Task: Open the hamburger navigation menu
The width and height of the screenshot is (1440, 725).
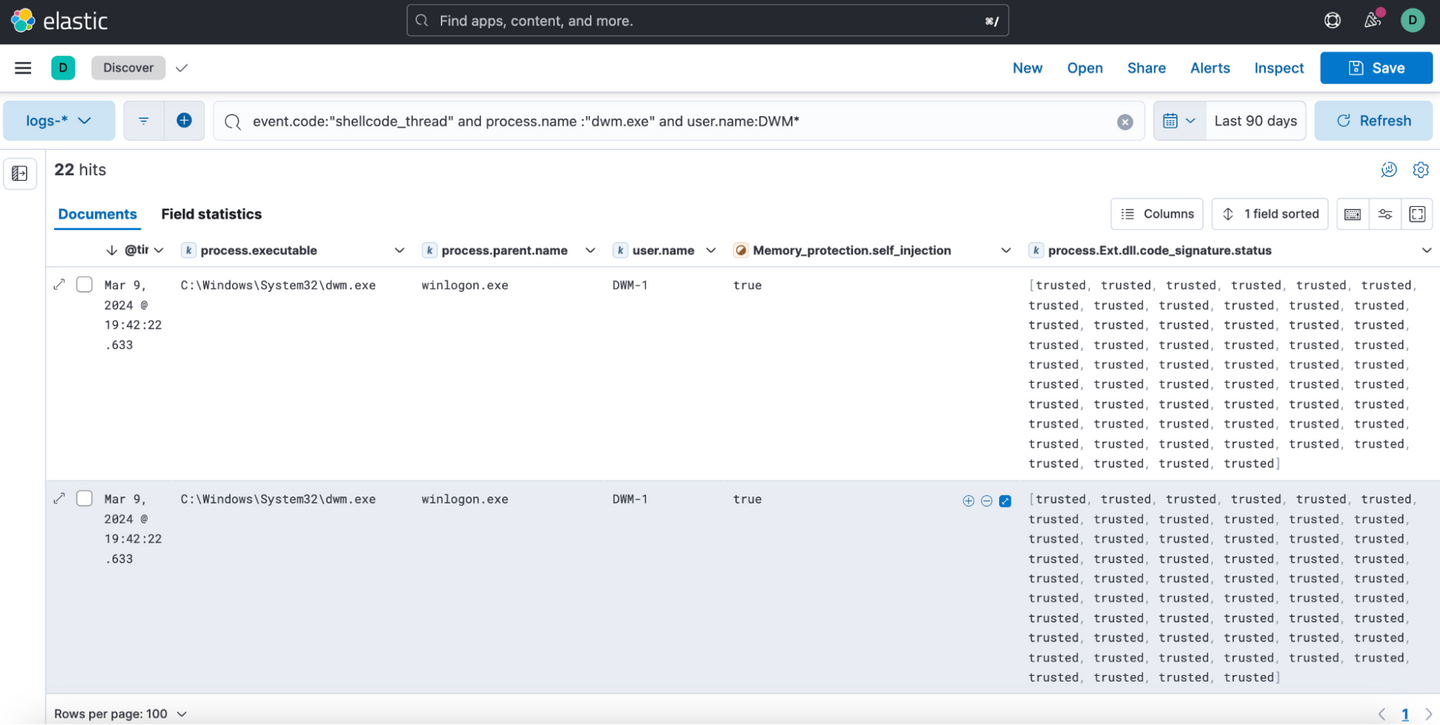Action: (23, 68)
